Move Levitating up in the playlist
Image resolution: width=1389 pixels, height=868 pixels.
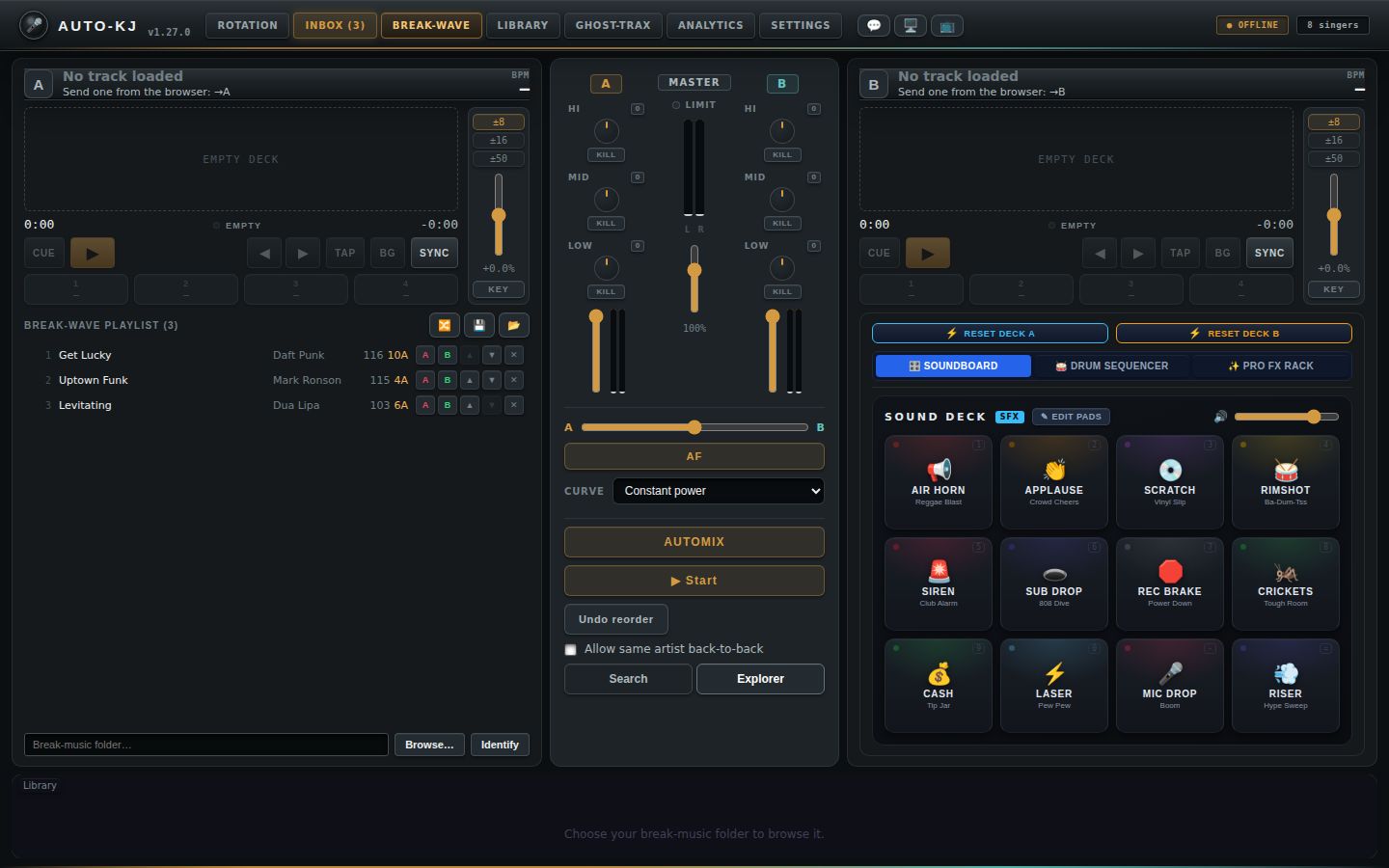click(x=470, y=405)
